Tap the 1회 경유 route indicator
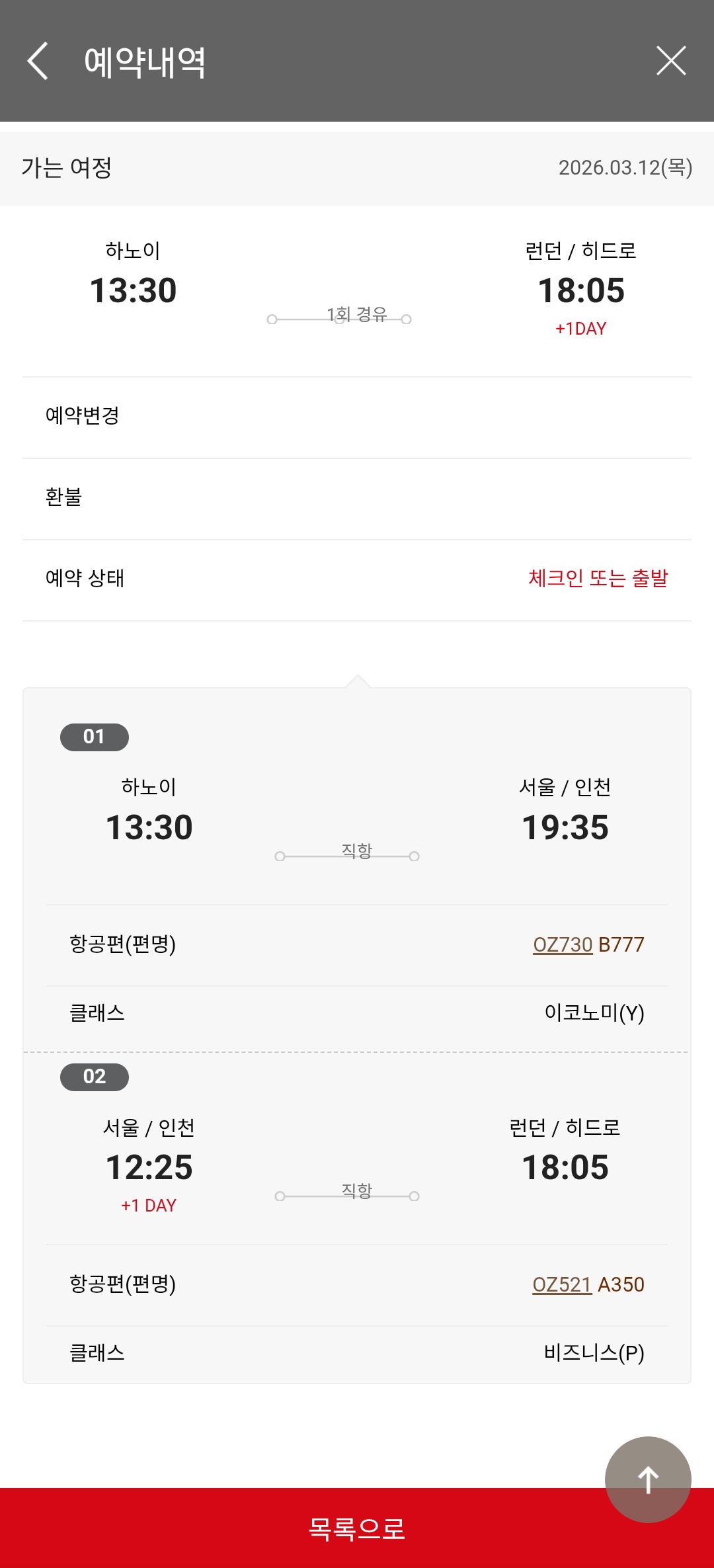Image resolution: width=714 pixels, height=1568 pixels. 356,315
